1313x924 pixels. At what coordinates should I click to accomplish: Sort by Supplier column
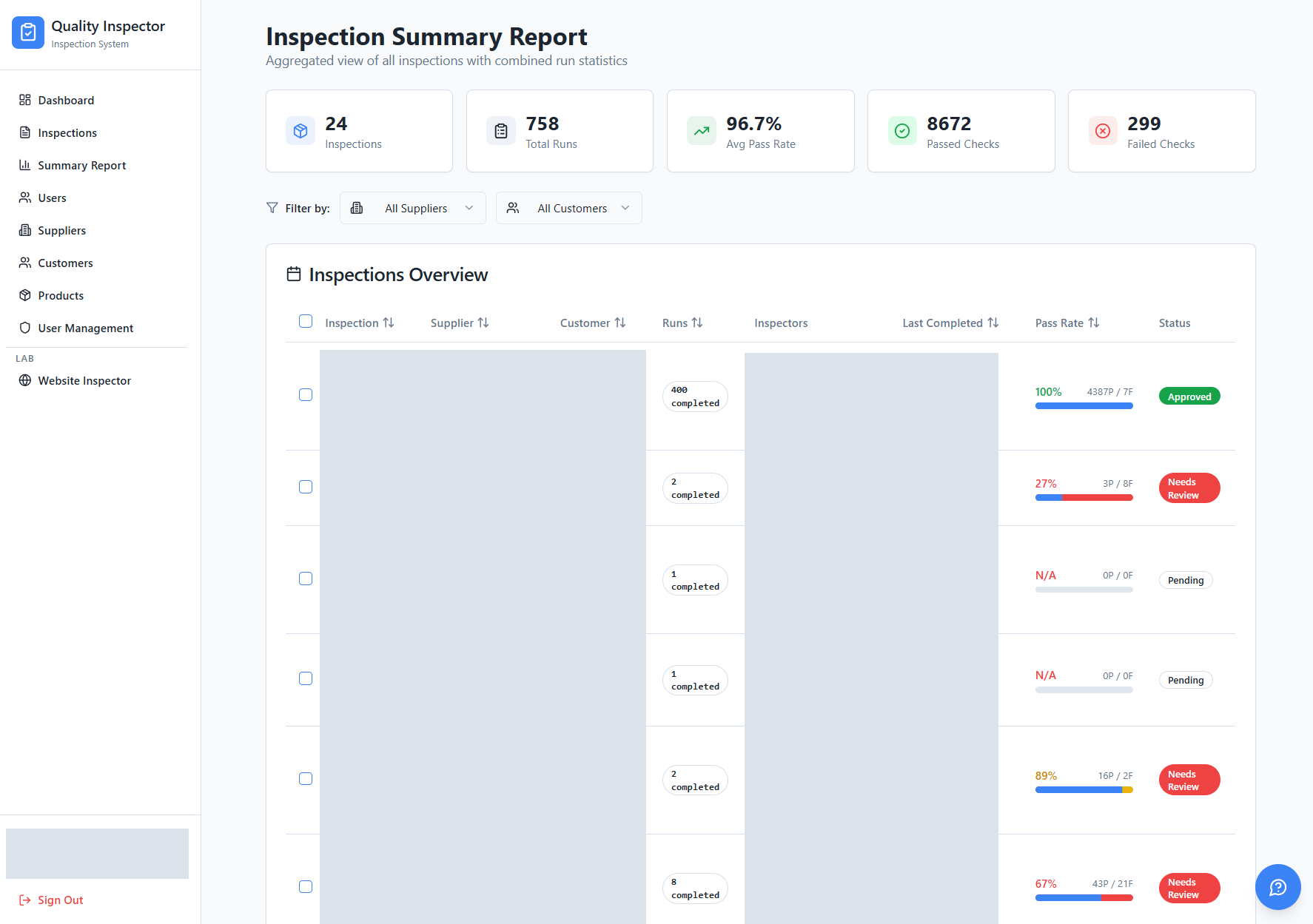[x=460, y=323]
